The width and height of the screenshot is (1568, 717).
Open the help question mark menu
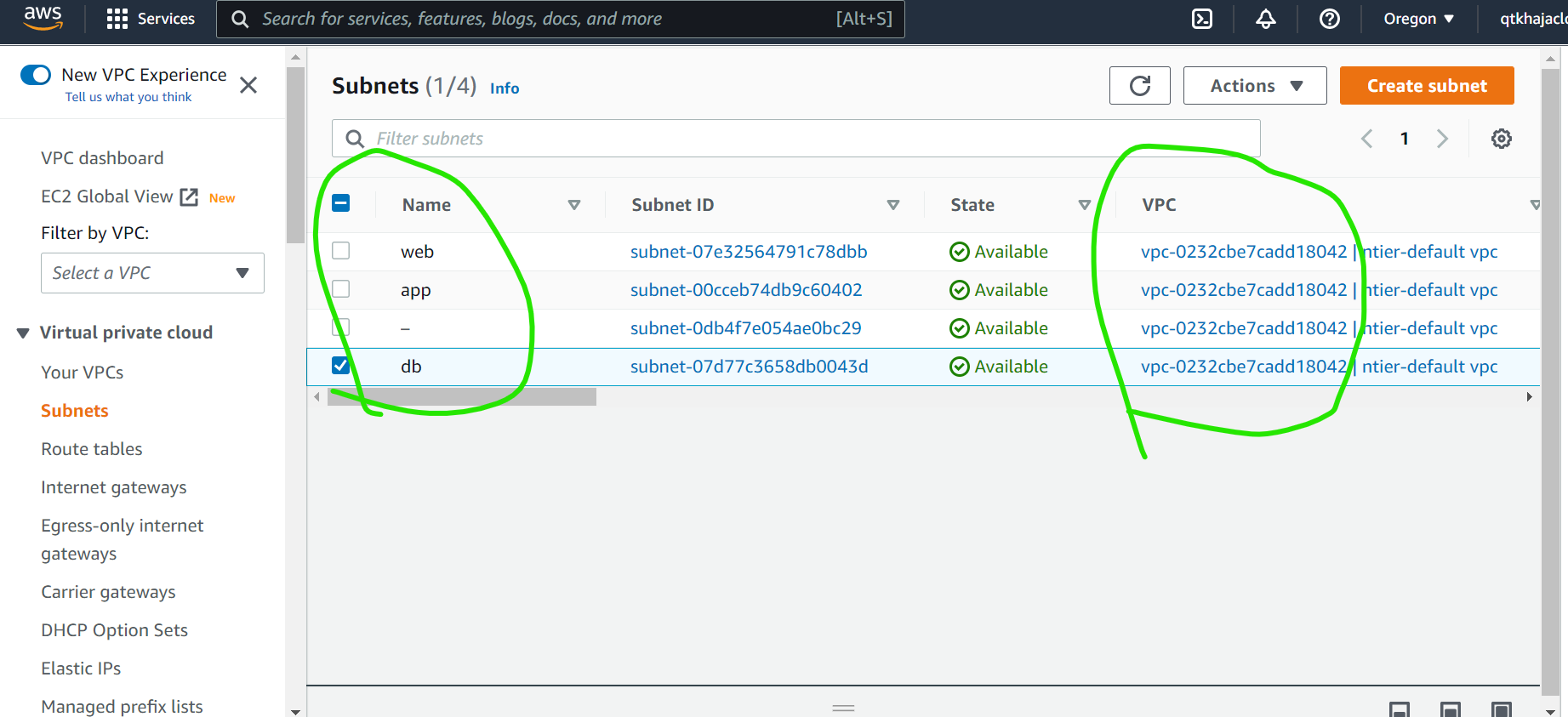[1330, 19]
